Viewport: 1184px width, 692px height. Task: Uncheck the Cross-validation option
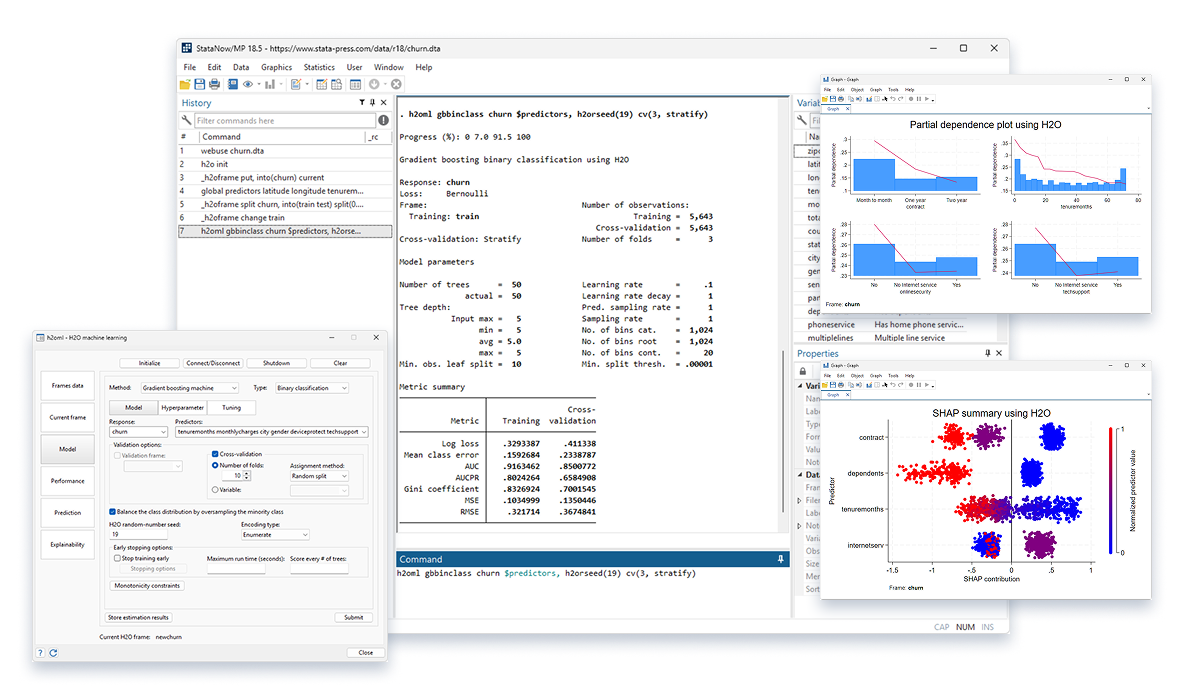(x=215, y=454)
